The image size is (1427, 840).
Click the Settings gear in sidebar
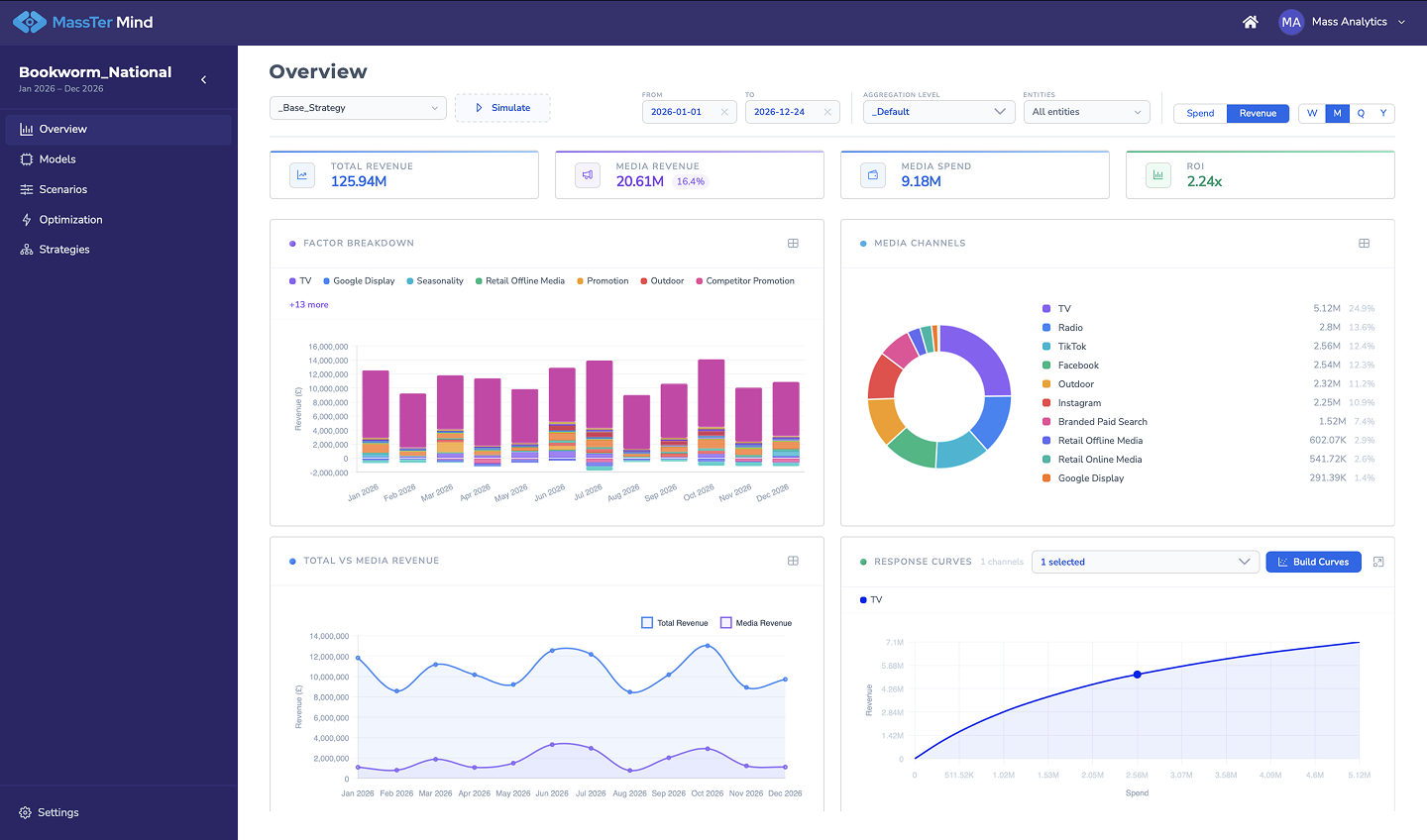pos(26,812)
